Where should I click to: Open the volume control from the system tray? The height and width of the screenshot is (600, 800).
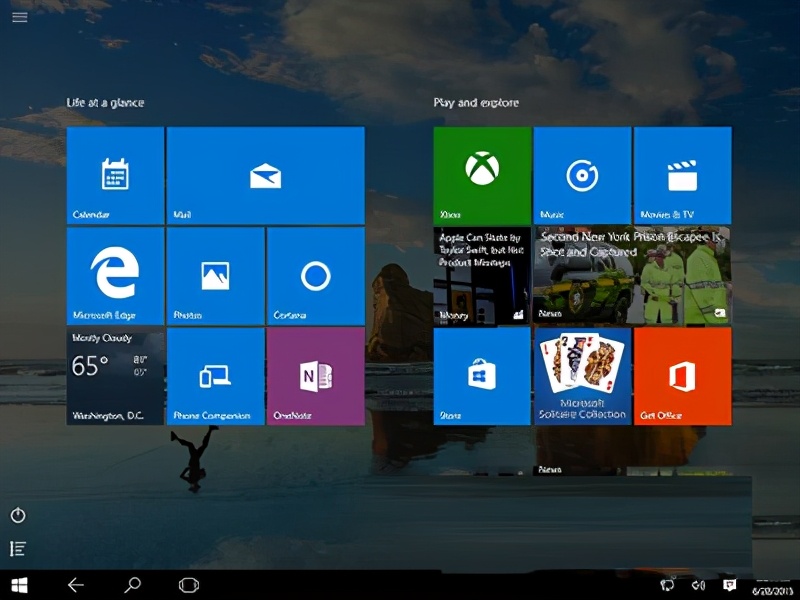699,584
